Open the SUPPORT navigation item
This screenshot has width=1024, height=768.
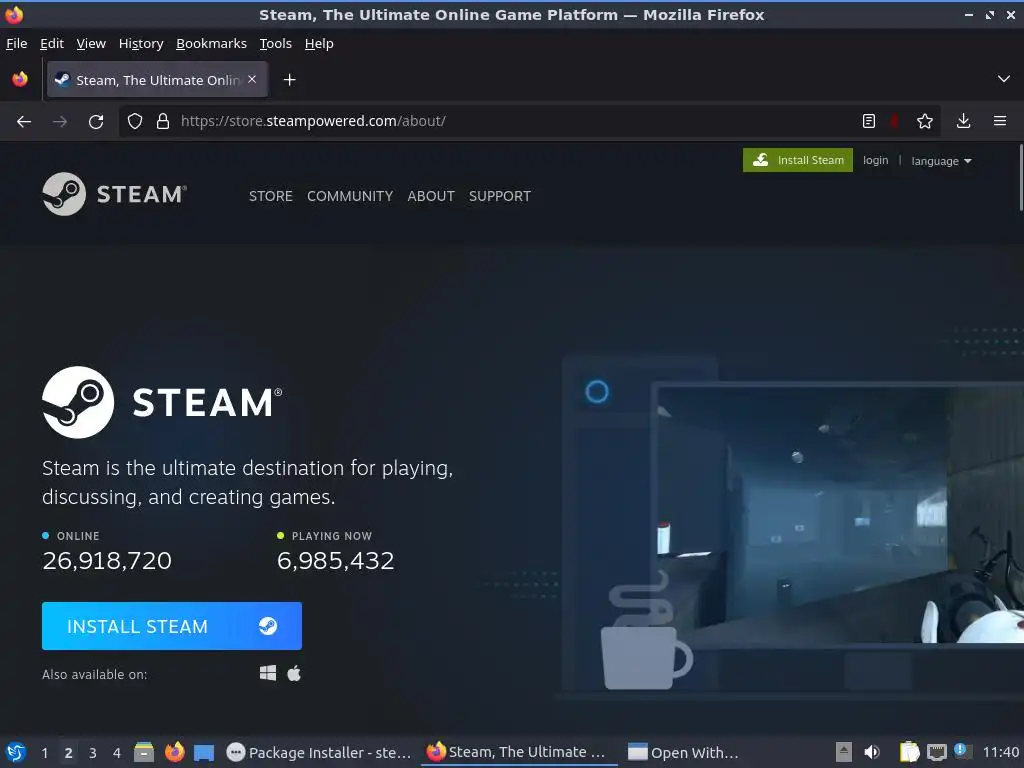(500, 196)
